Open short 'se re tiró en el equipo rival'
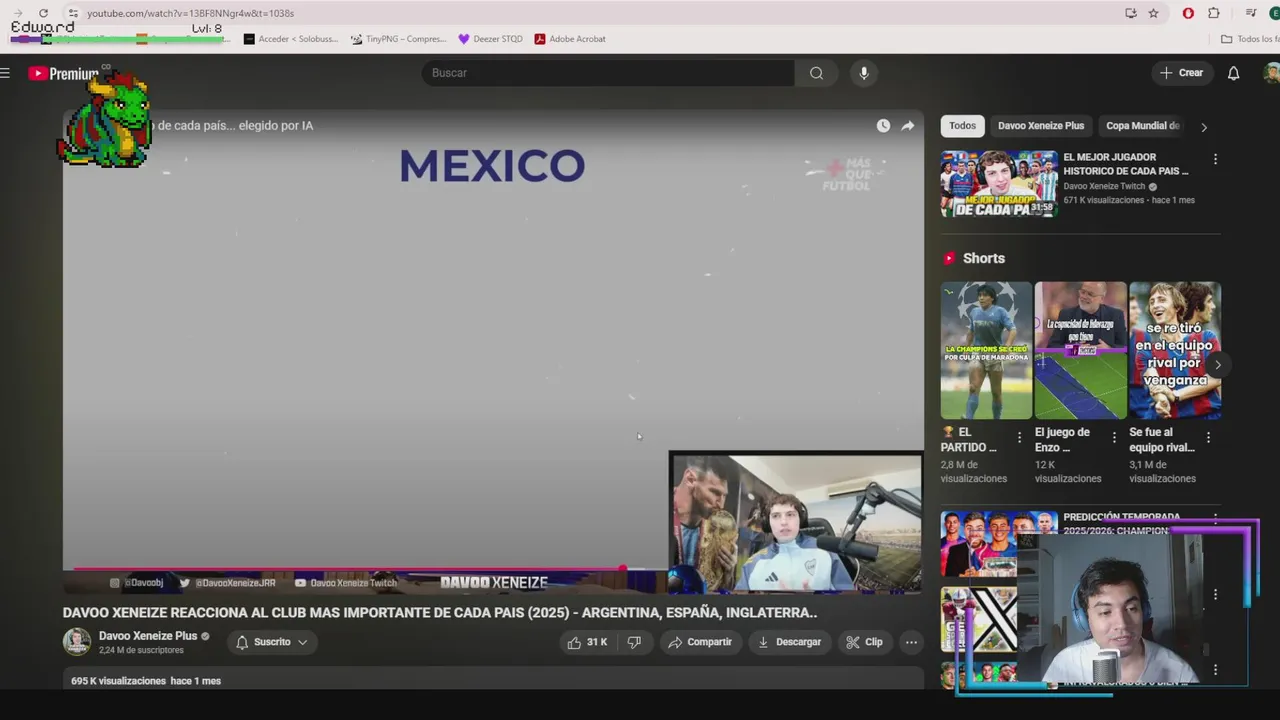The height and width of the screenshot is (720, 1280). point(1174,350)
